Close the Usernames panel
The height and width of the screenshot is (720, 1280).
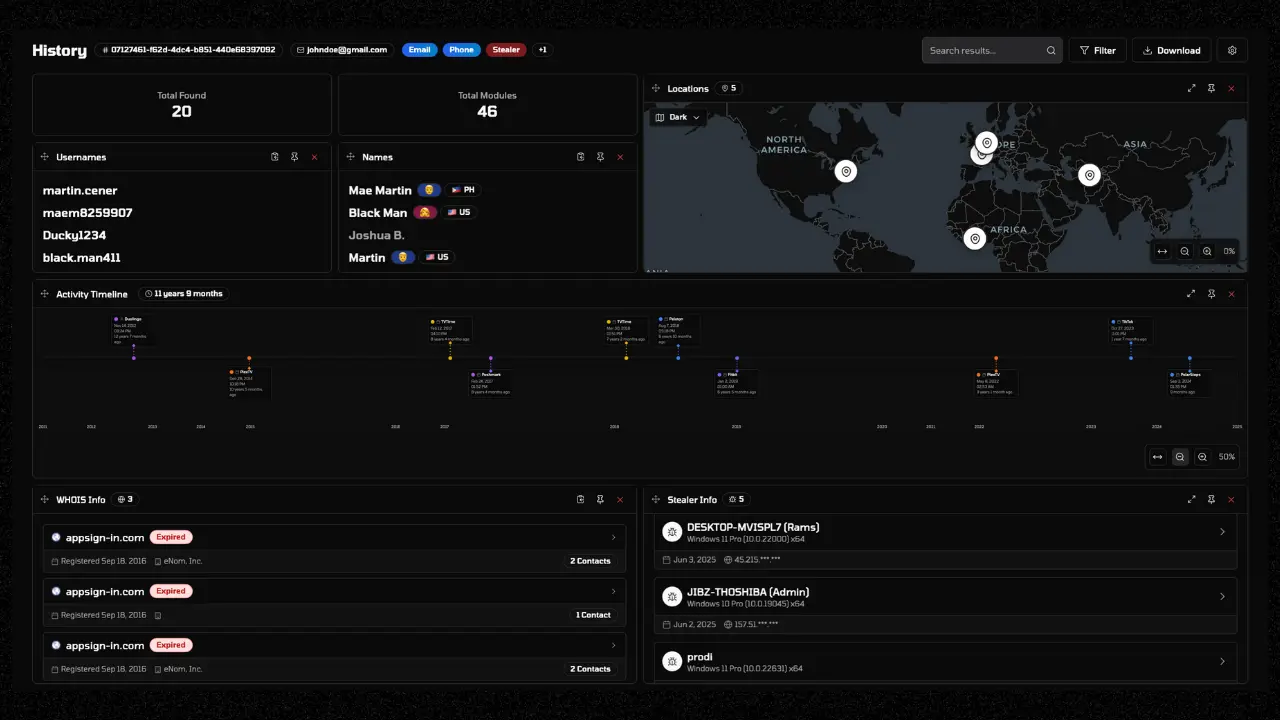314,157
